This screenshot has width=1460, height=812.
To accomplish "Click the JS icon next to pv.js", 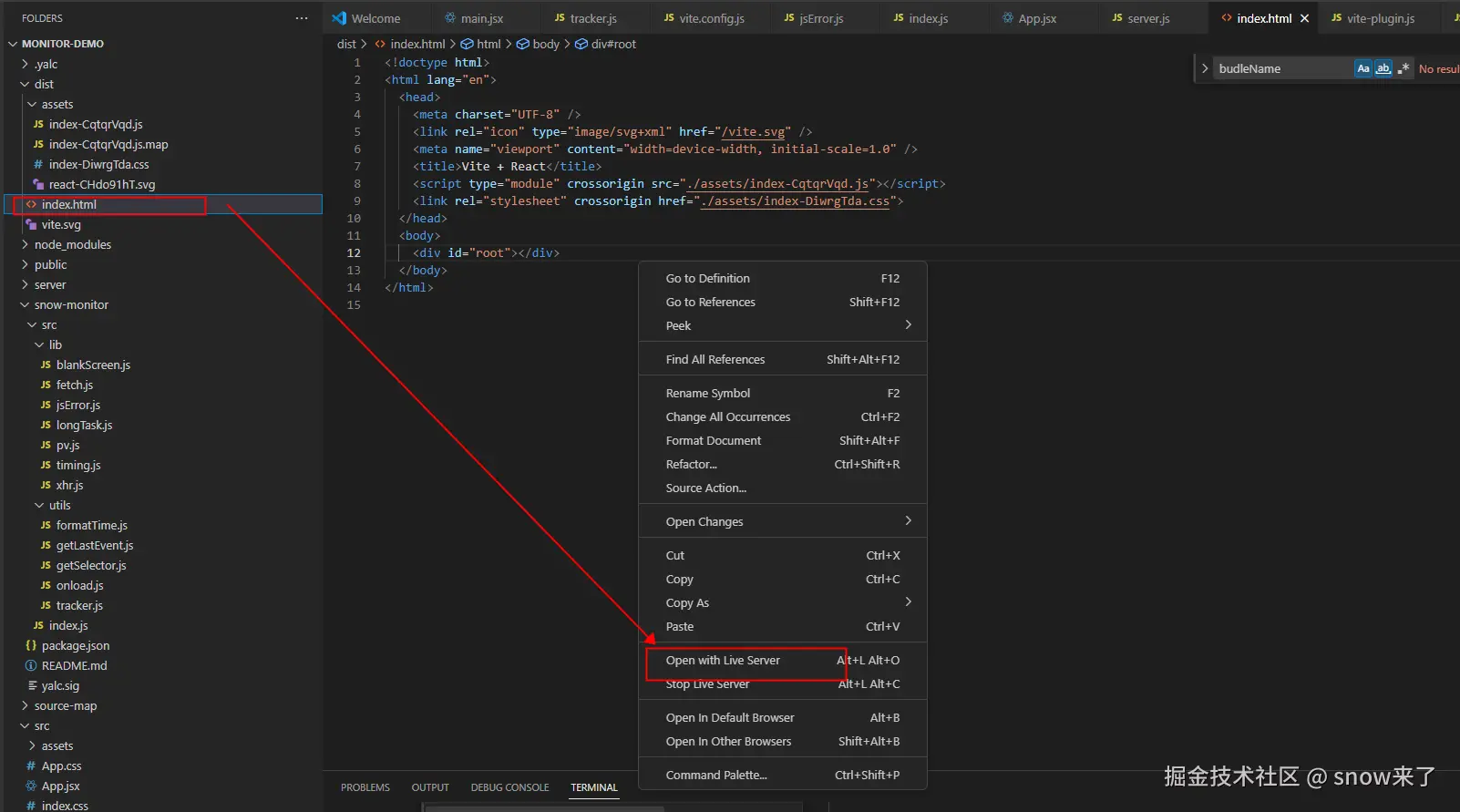I will pyautogui.click(x=46, y=445).
